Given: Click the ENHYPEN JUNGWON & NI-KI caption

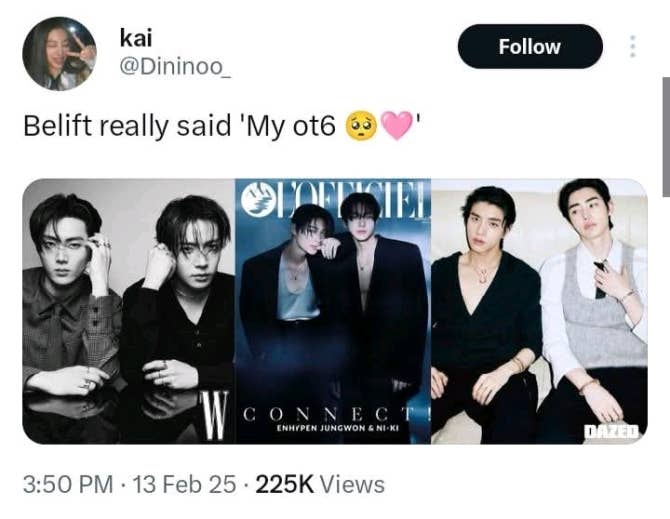Looking at the screenshot, I should [x=338, y=428].
